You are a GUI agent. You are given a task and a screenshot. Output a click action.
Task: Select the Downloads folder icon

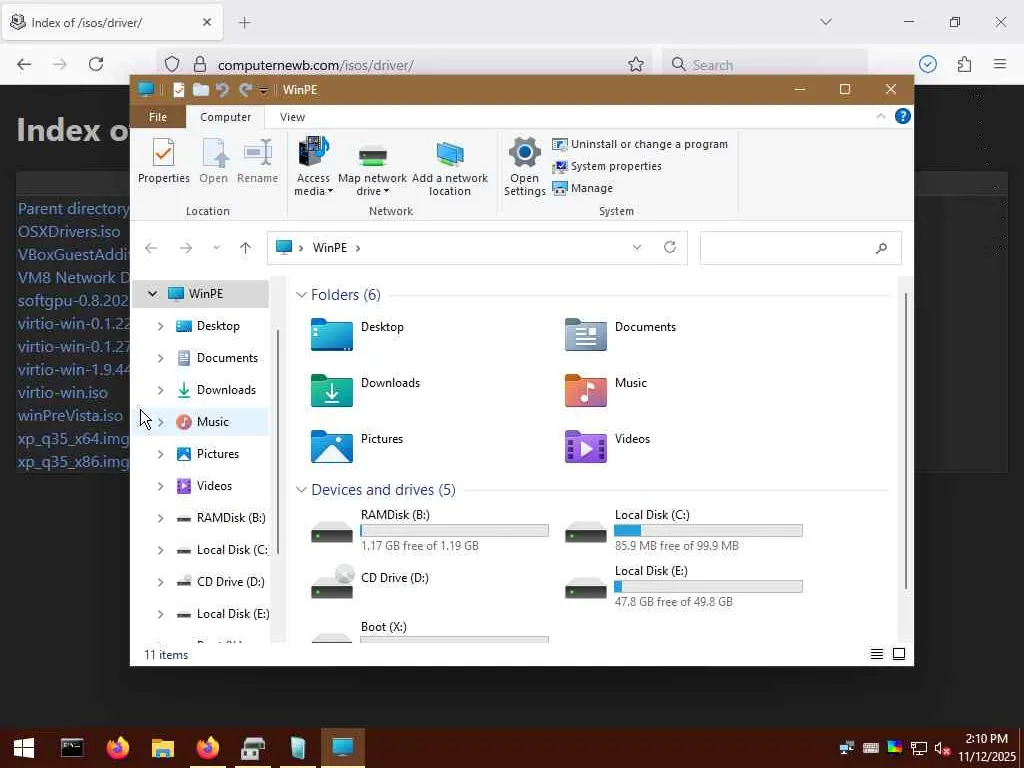332,391
